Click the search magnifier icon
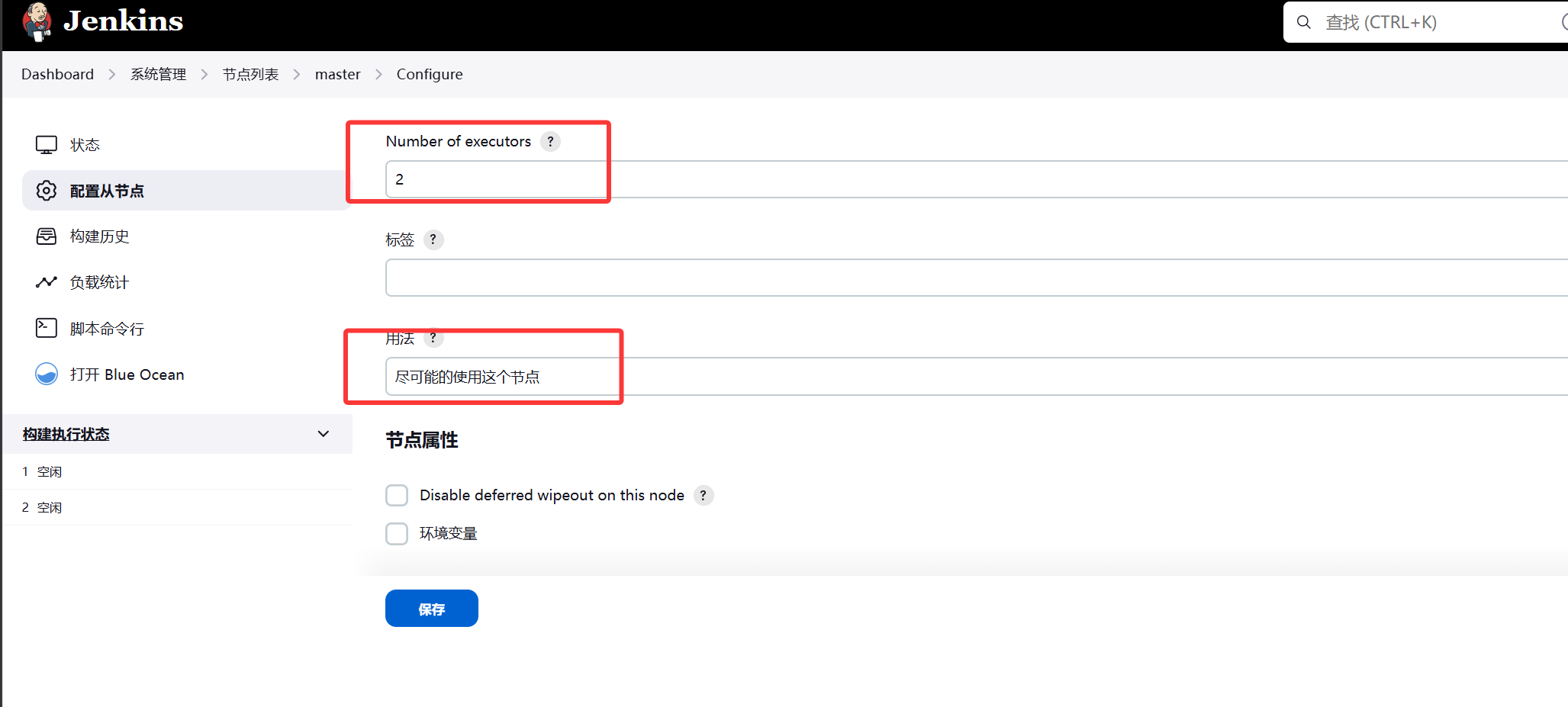 [x=1304, y=22]
